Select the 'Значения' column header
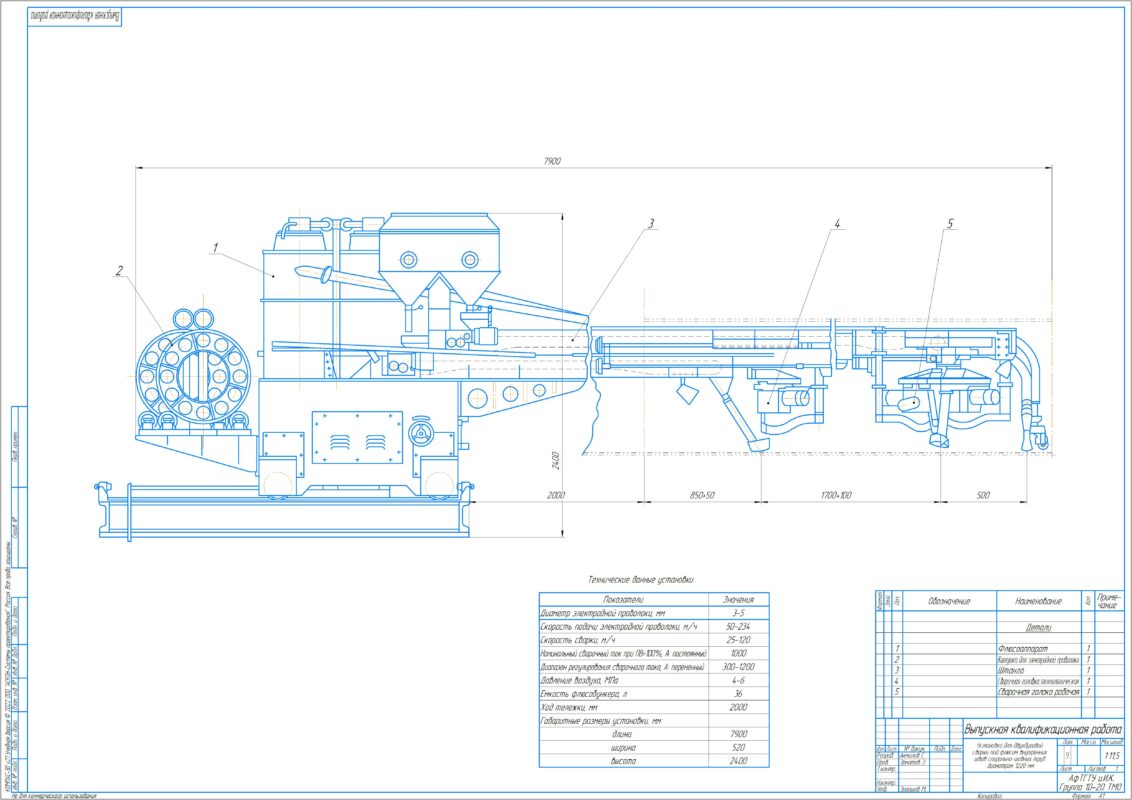Image resolution: width=1132 pixels, height=800 pixels. coord(738,599)
